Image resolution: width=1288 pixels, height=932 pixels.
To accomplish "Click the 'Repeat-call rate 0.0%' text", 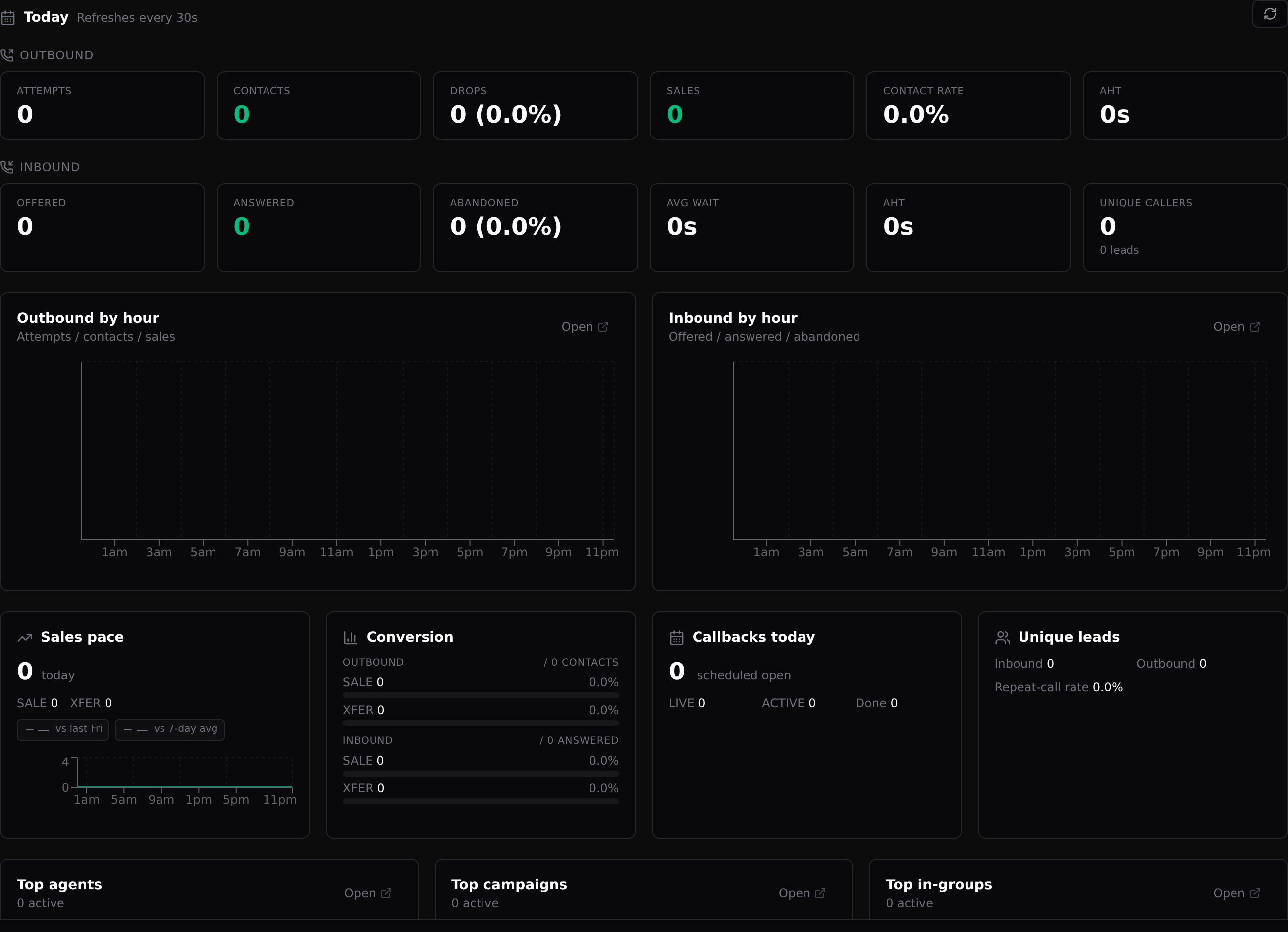I will click(1058, 687).
